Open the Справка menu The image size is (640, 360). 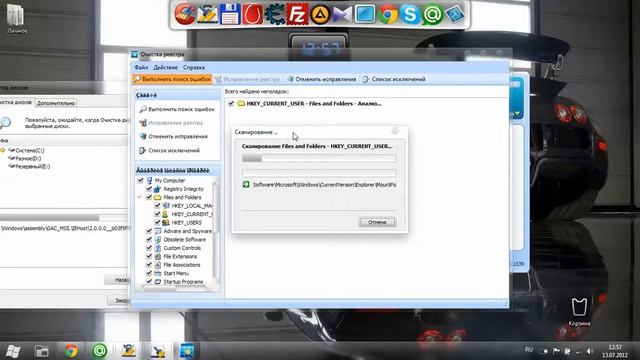coord(193,67)
